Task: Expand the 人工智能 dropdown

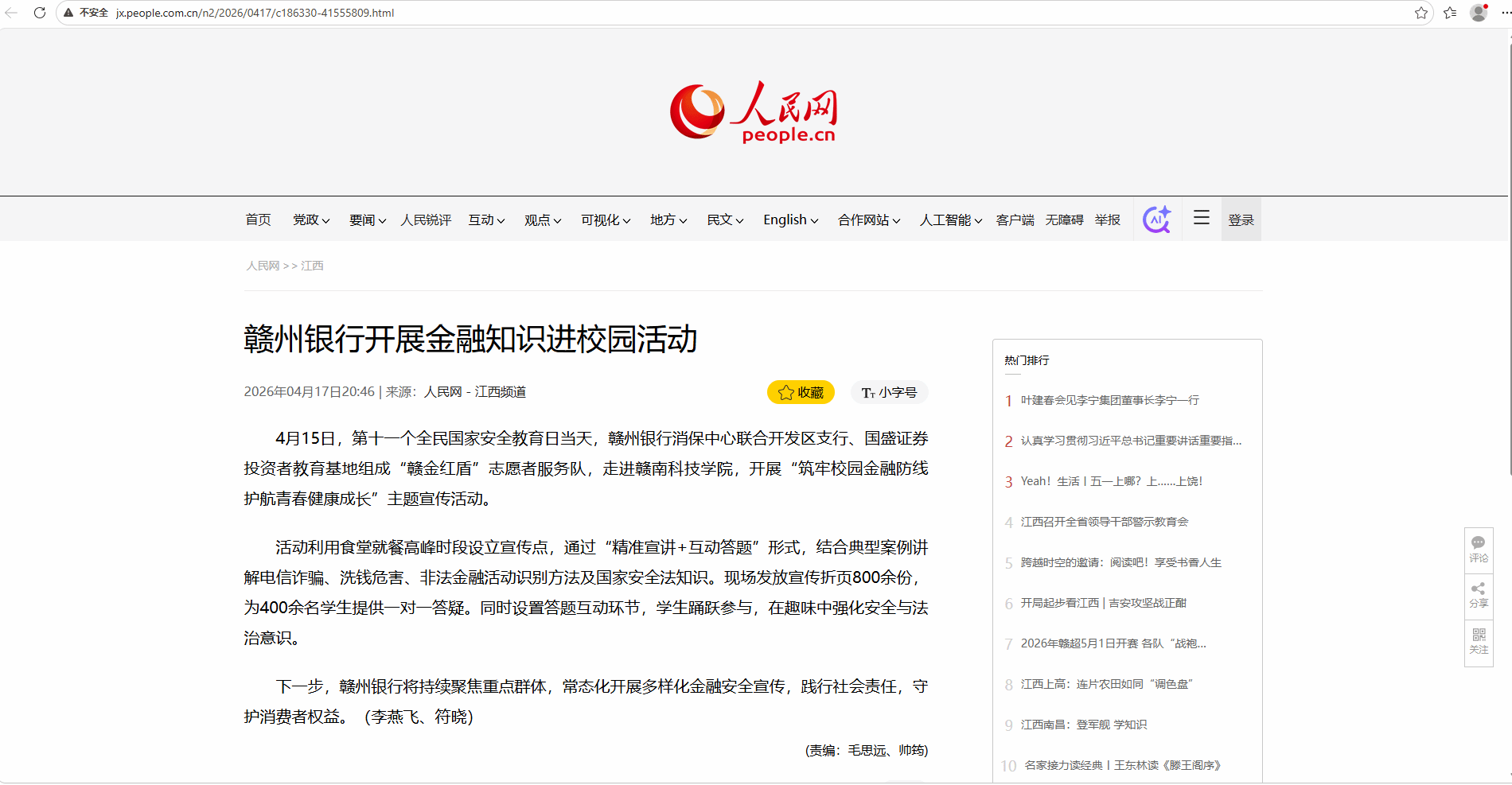Action: (950, 220)
